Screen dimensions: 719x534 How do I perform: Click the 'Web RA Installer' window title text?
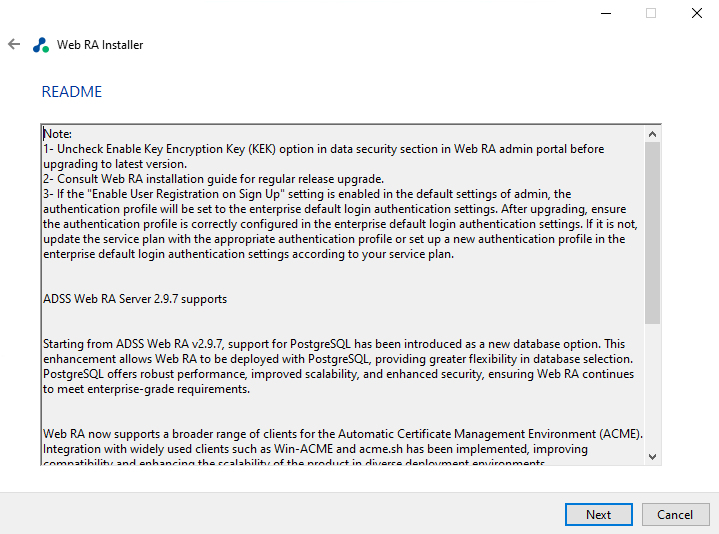coord(100,45)
